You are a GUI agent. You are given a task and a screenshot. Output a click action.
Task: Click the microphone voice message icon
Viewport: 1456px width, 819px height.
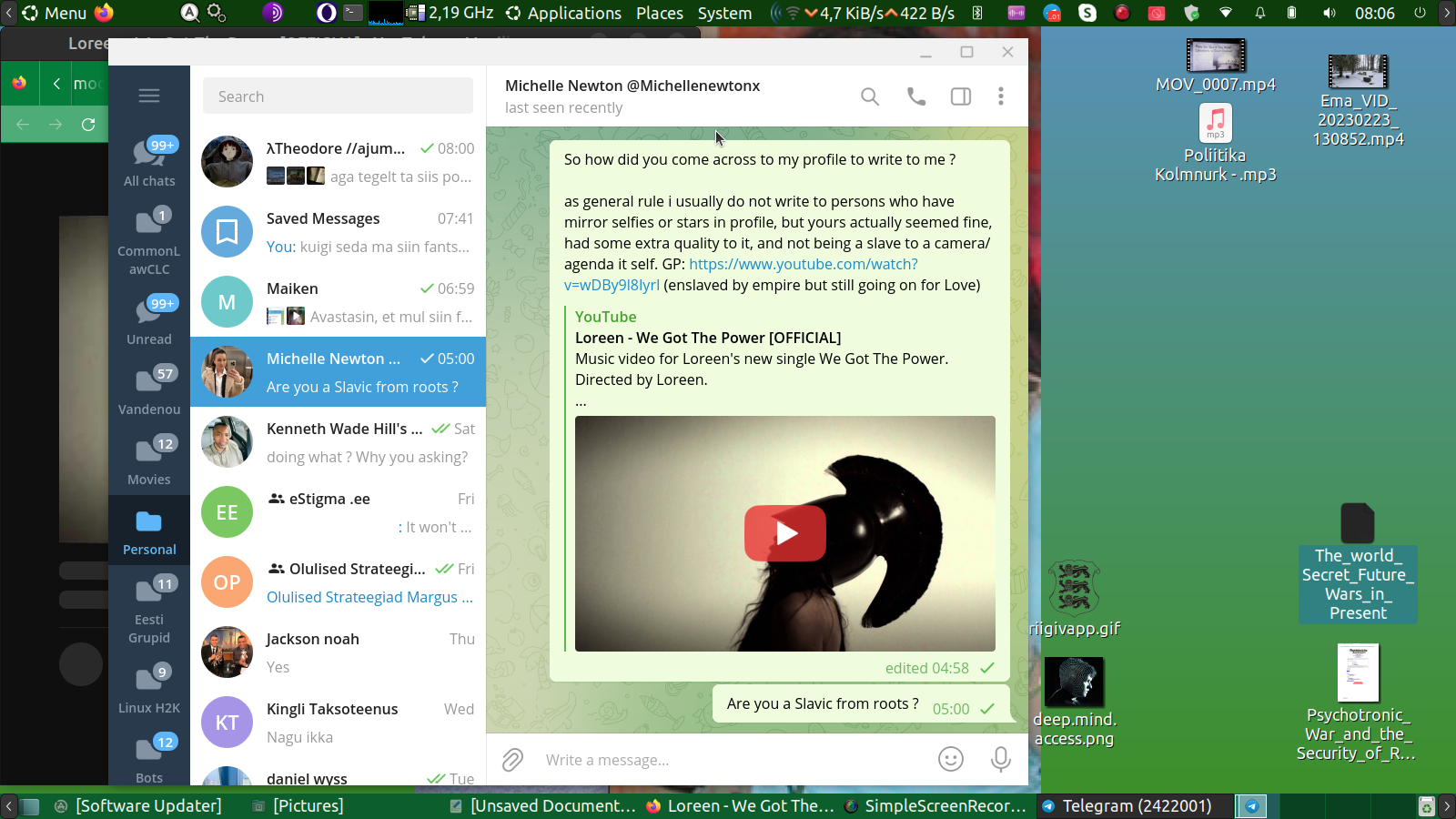(x=1001, y=759)
